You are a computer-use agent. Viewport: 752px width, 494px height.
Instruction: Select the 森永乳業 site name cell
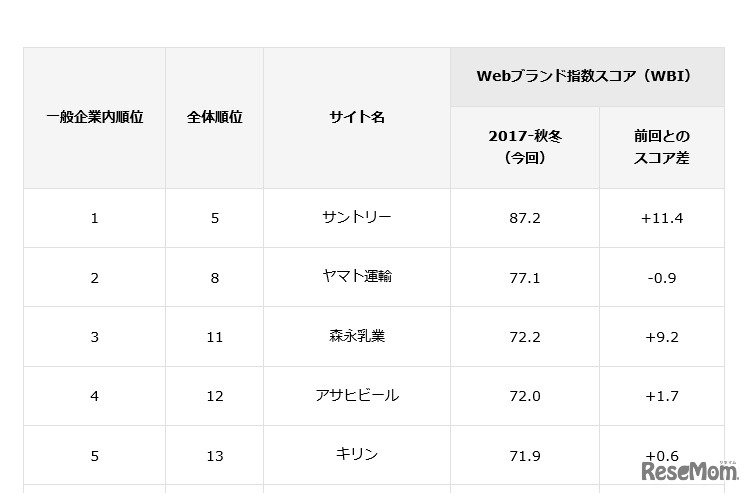[x=357, y=336]
